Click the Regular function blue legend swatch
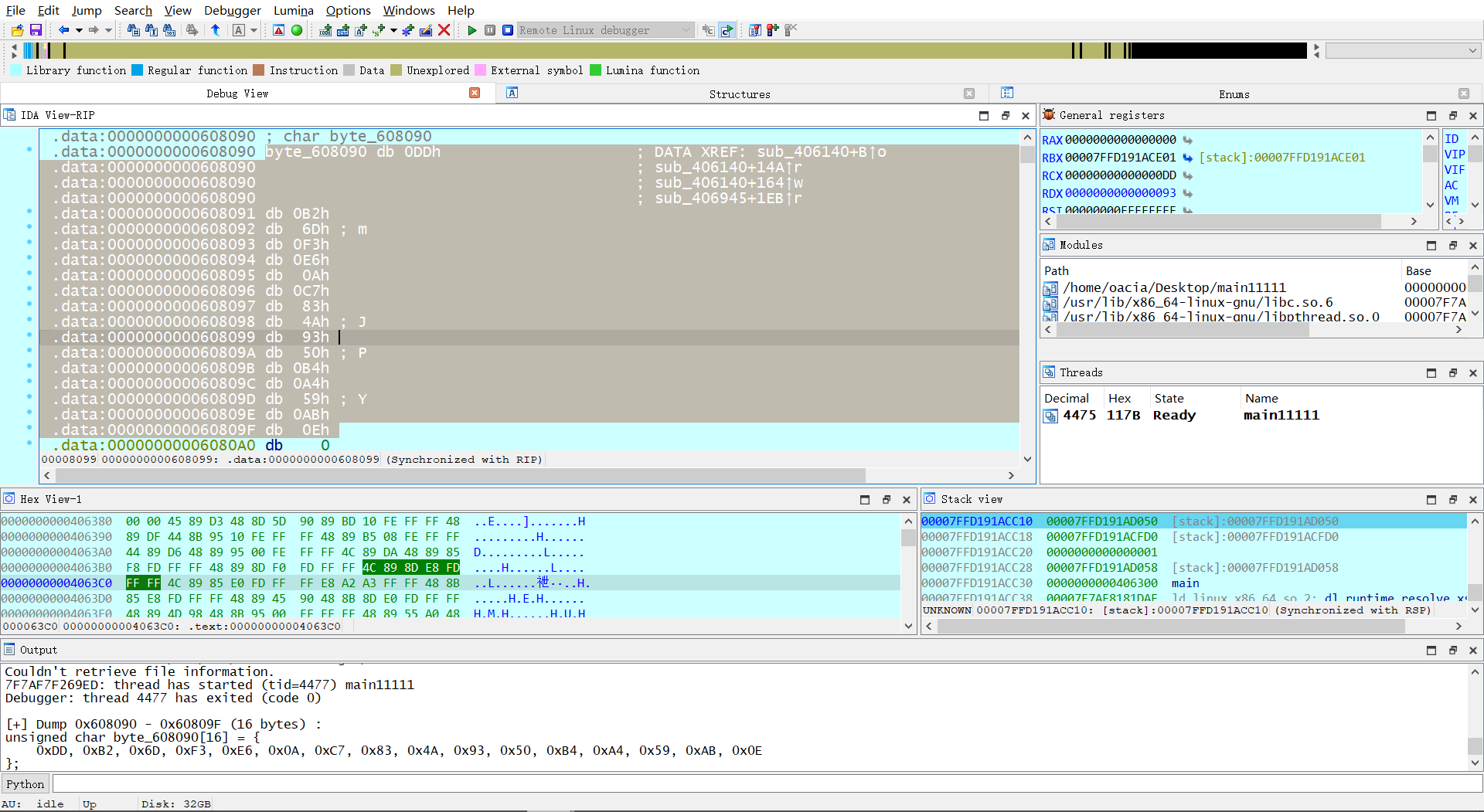 (138, 70)
